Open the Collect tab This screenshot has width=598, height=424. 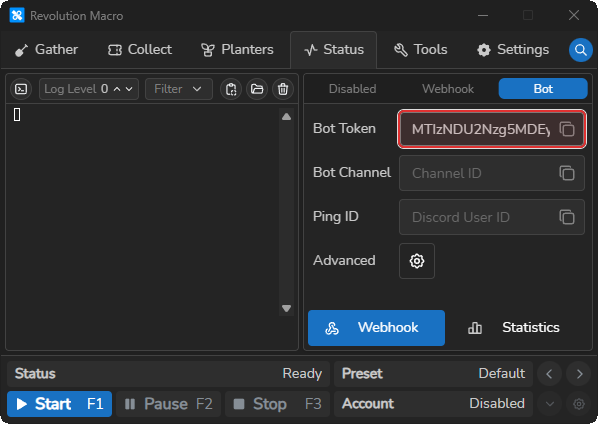click(x=140, y=50)
